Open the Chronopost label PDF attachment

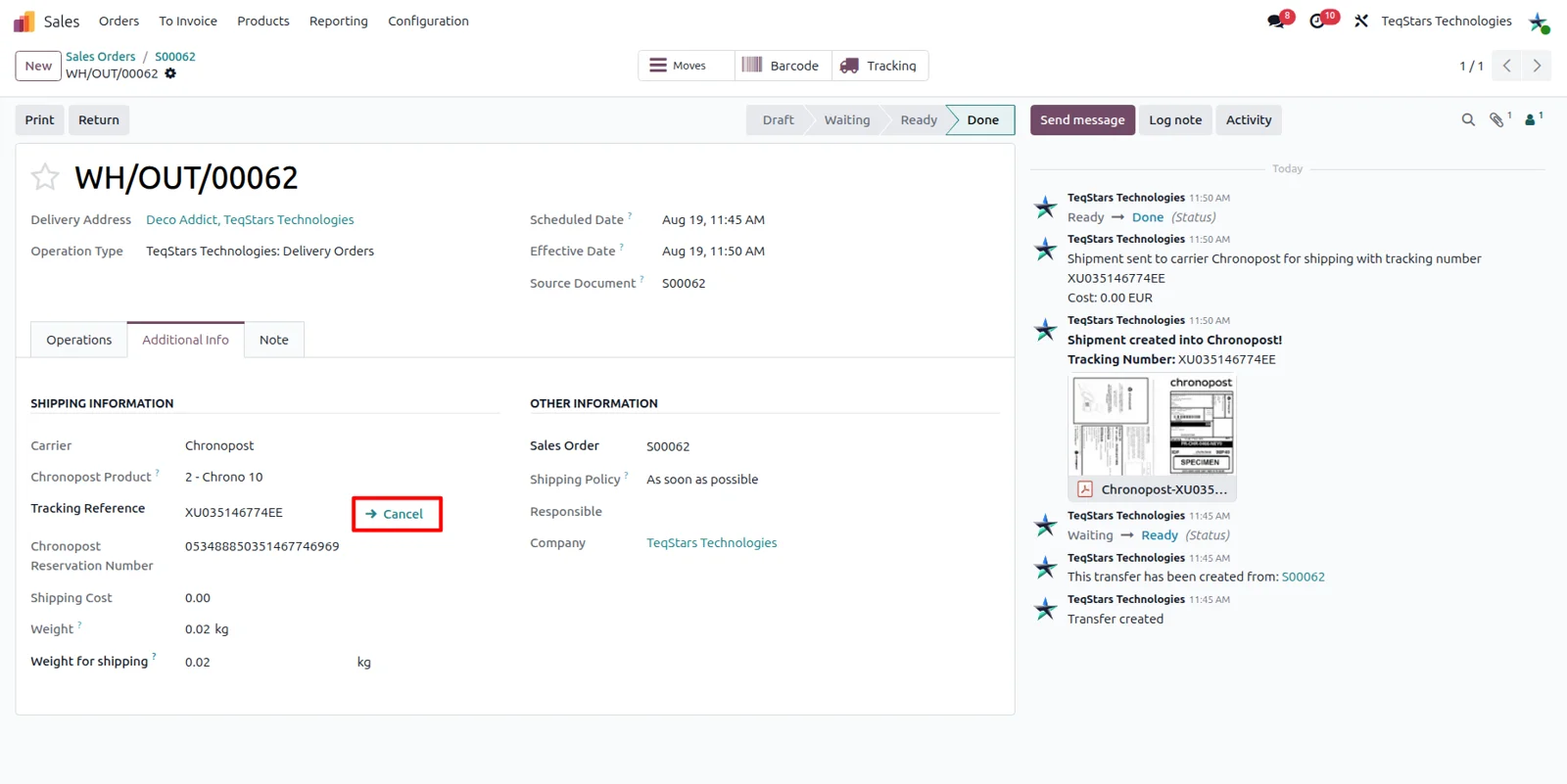pos(1153,438)
